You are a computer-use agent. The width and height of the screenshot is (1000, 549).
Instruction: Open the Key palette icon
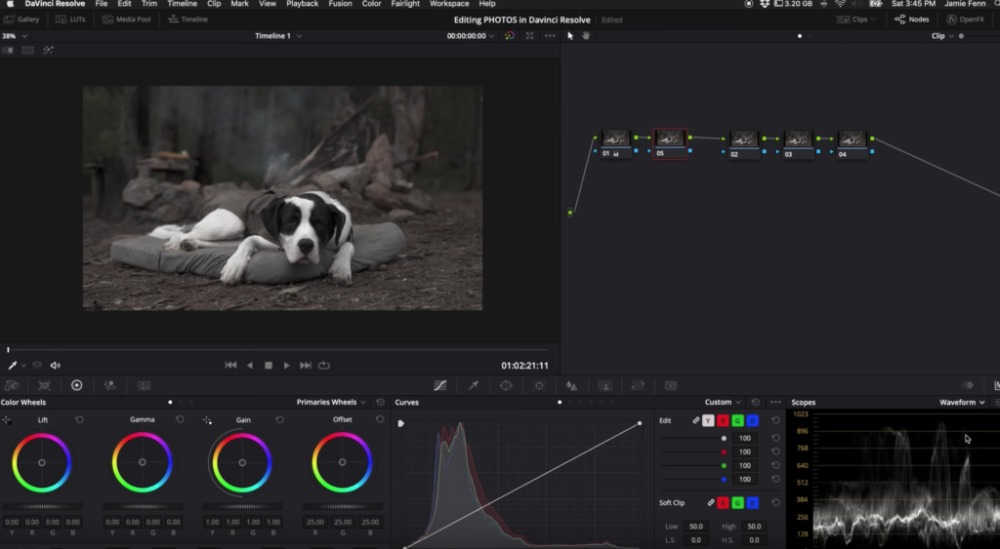tap(605, 386)
